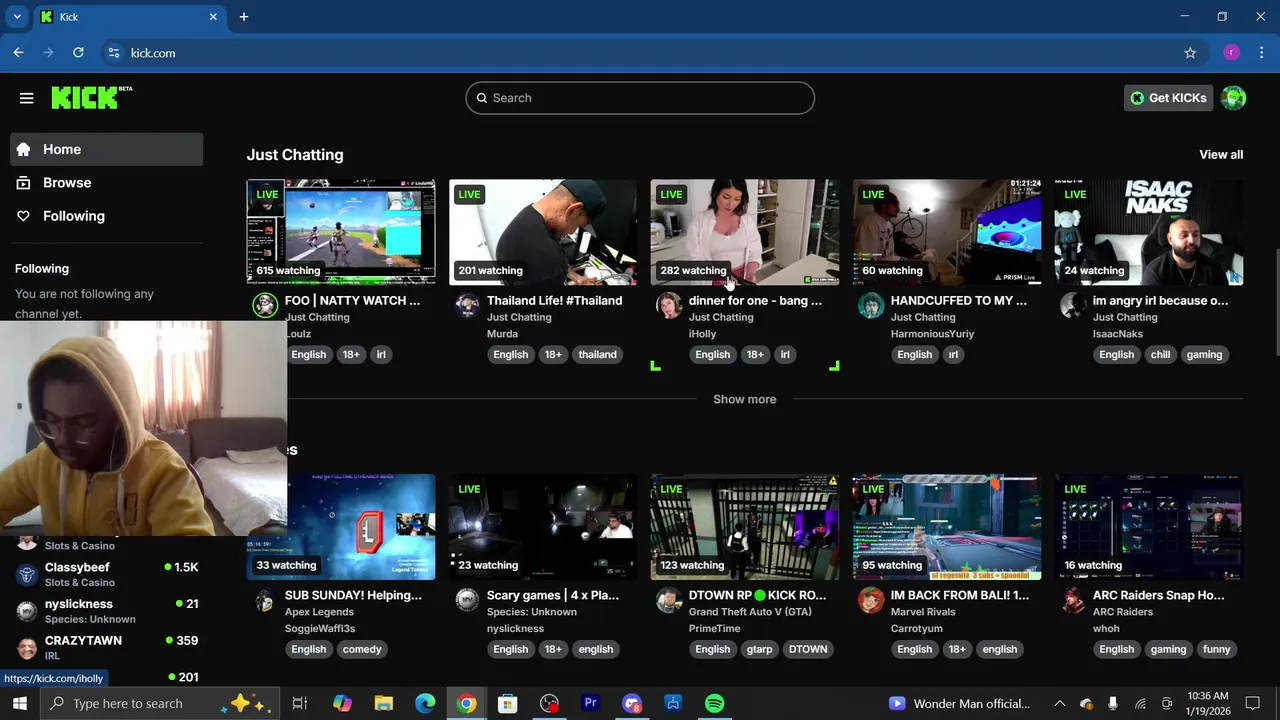Click the Home sidebar icon

point(24,149)
